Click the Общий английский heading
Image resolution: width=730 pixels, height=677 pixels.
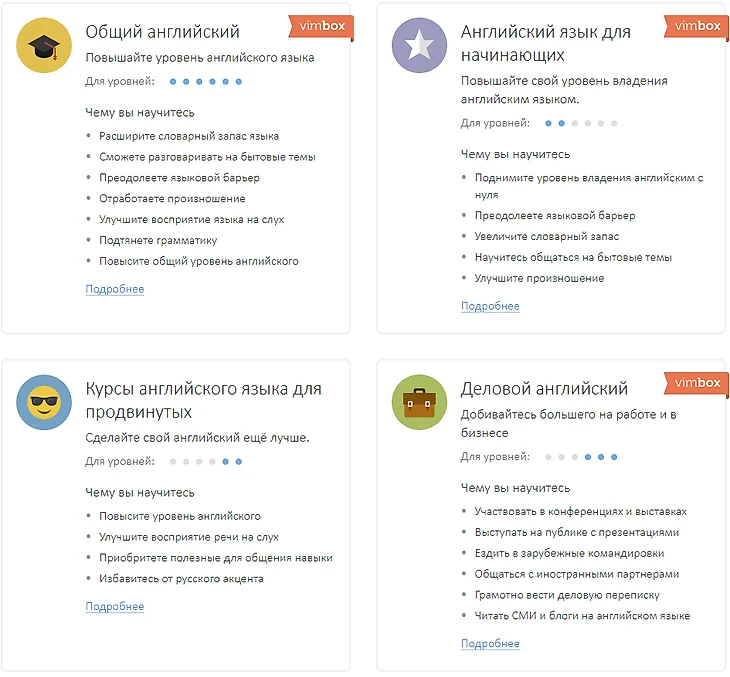162,32
